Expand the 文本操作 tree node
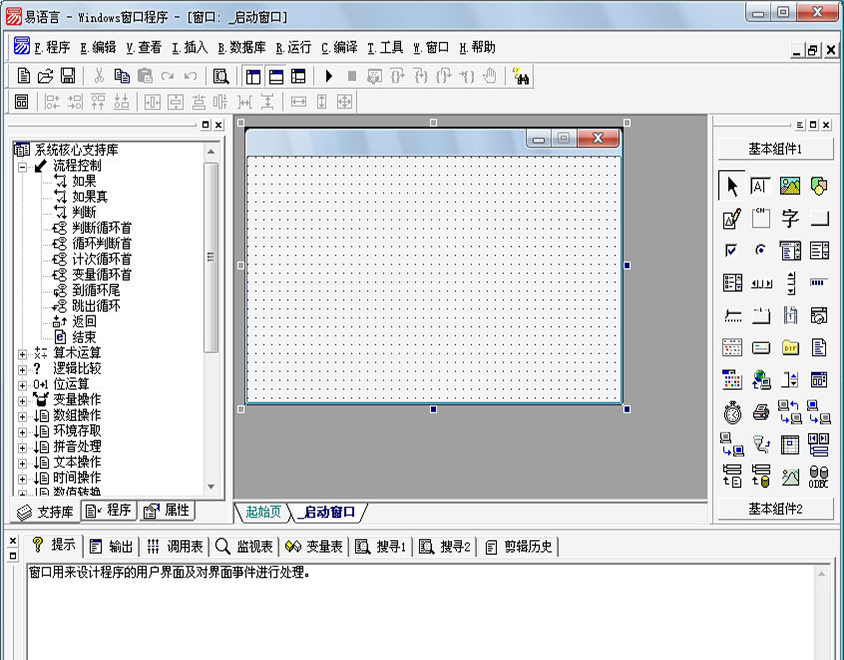This screenshot has height=660, width=844. (22, 464)
